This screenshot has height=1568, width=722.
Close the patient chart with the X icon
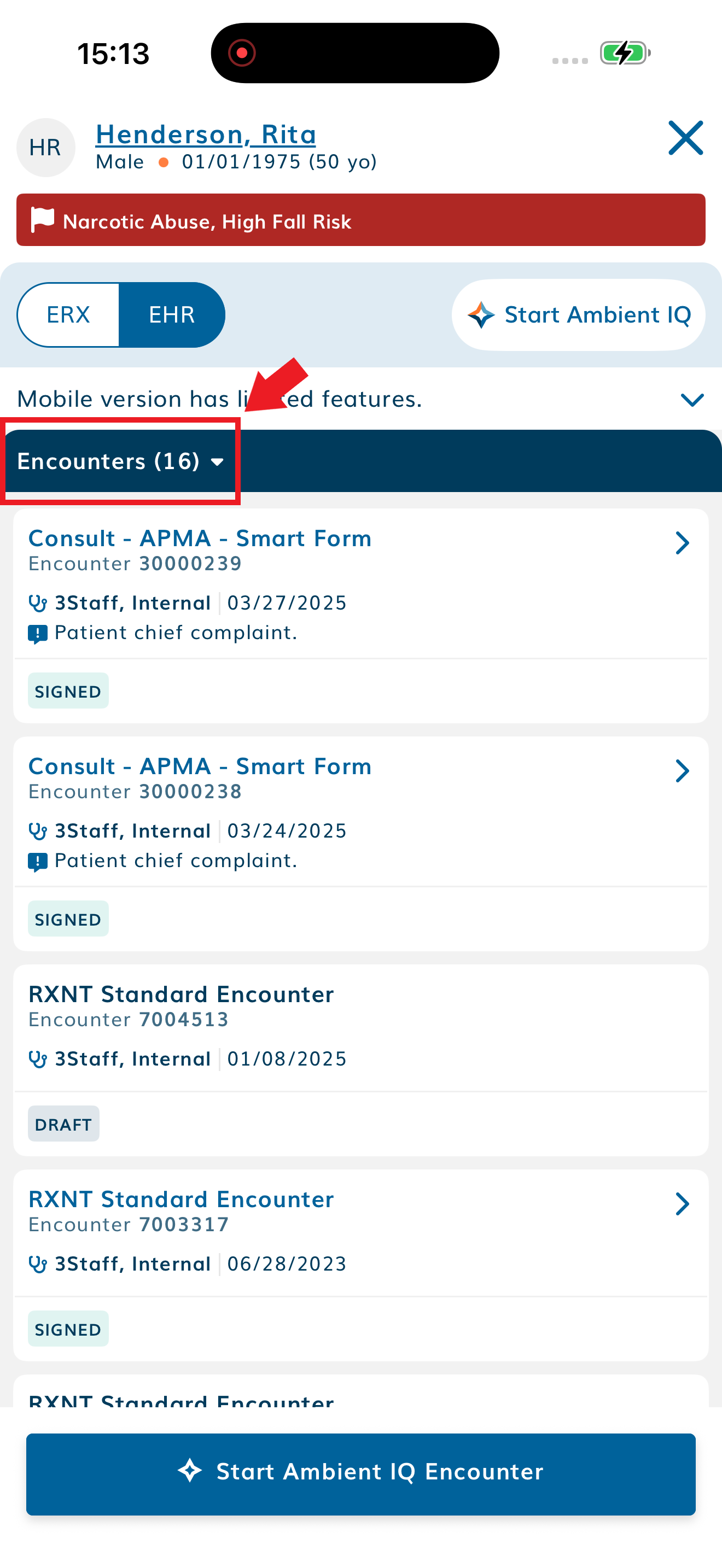pyautogui.click(x=684, y=138)
